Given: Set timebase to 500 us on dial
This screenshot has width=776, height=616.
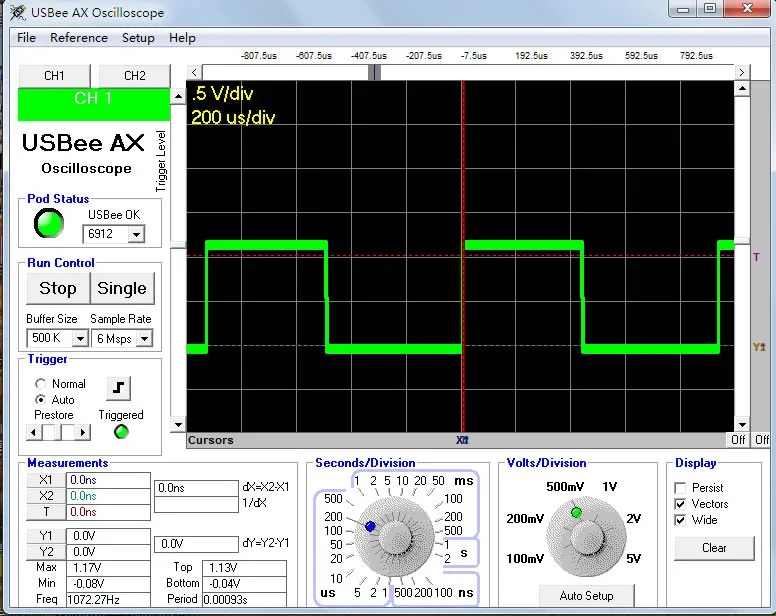Looking at the screenshot, I should 333,498.
